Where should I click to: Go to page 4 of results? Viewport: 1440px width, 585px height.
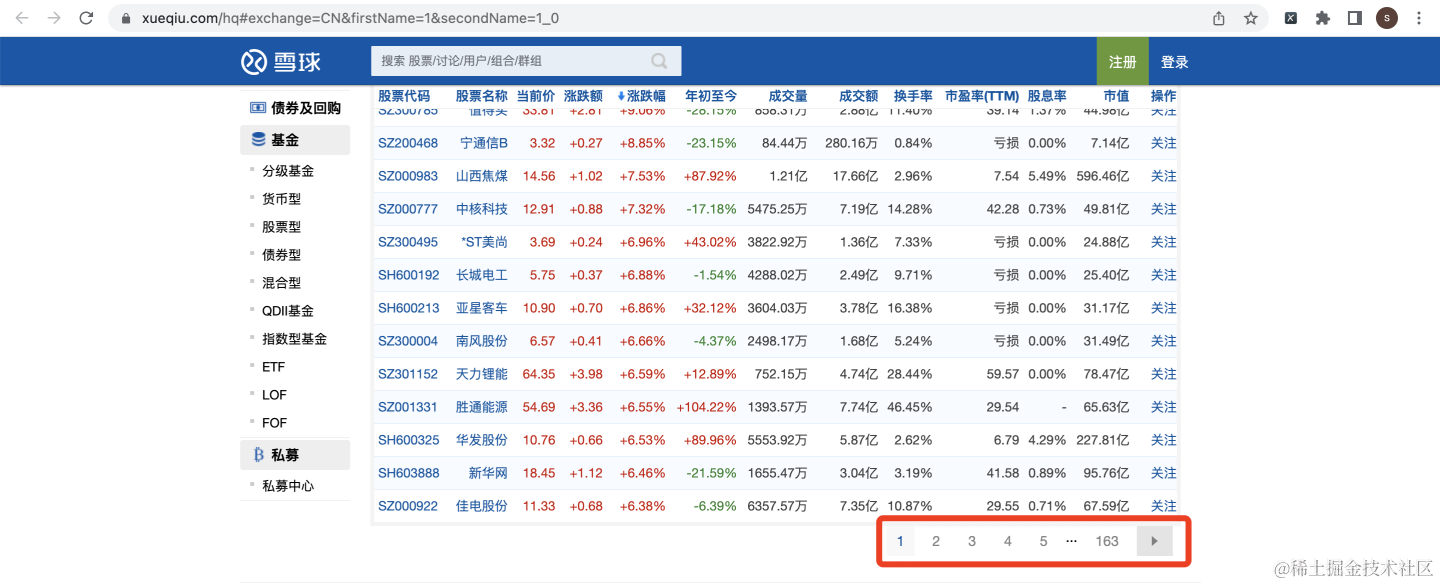point(1007,541)
